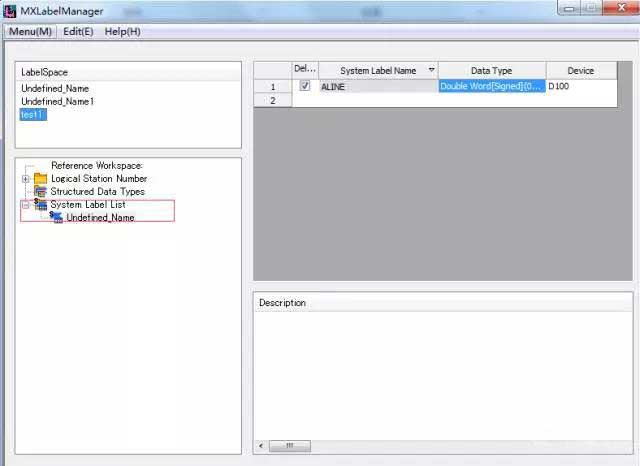The image size is (640, 466).
Task: Open the Edit(E) menu
Action: click(78, 31)
